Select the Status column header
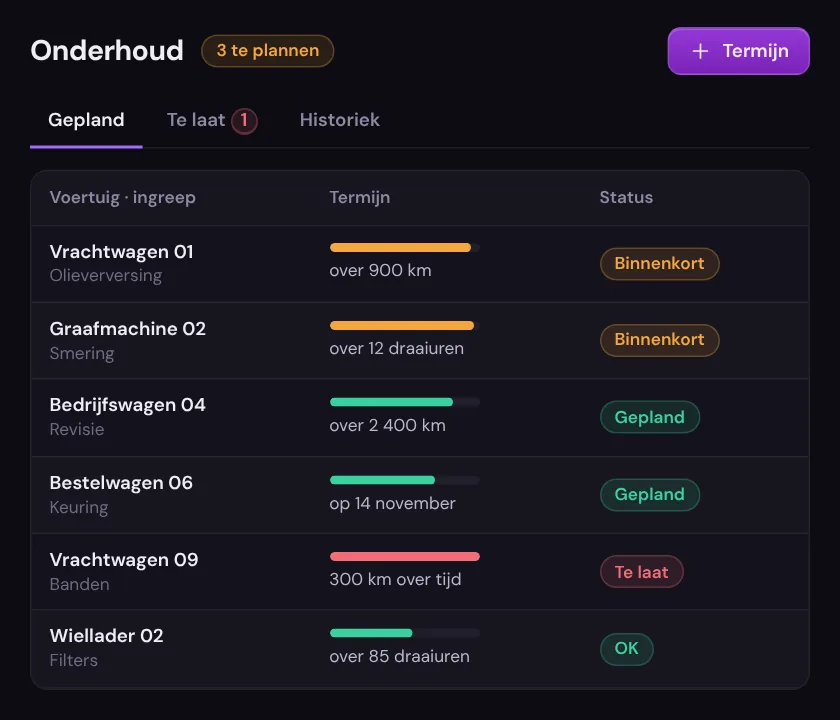The image size is (840, 720). [626, 198]
